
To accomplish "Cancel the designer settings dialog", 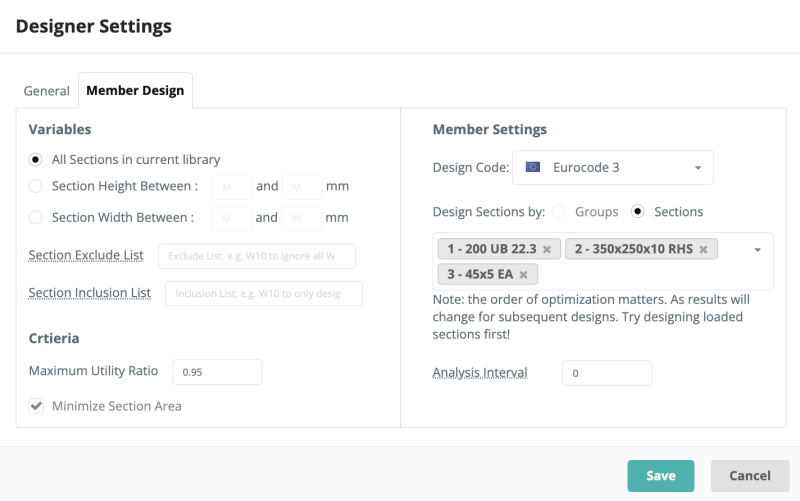I will pos(749,476).
